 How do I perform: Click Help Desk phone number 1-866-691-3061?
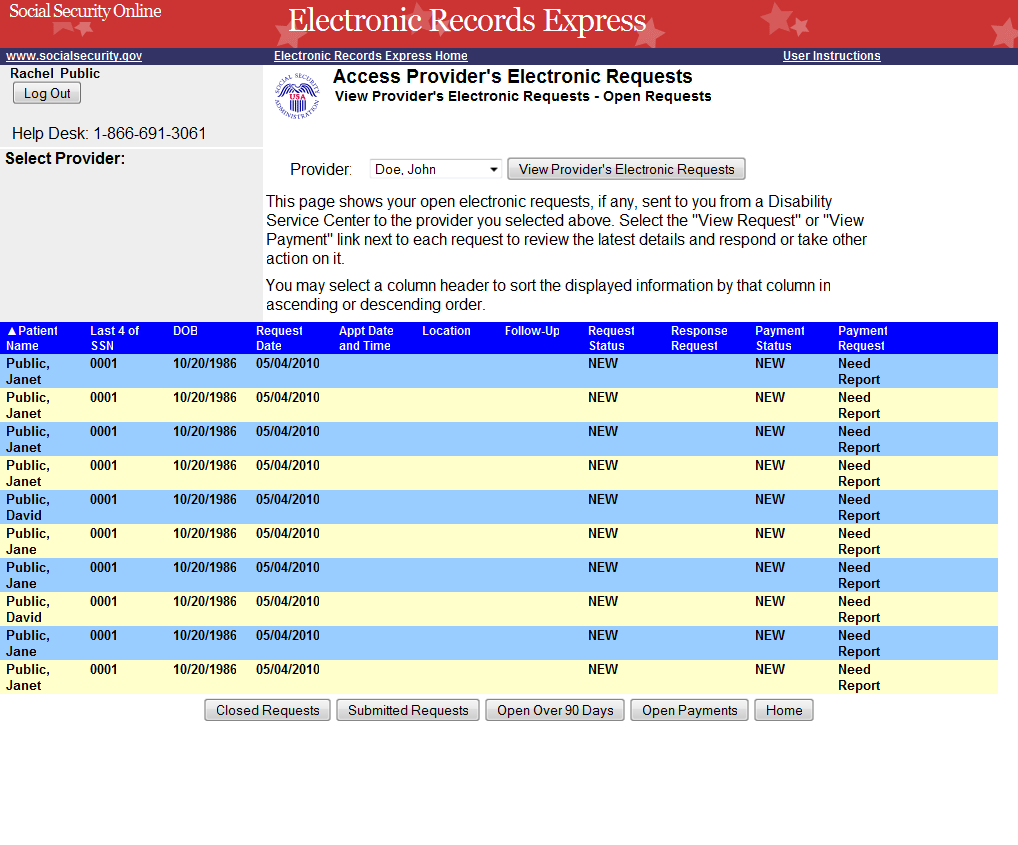150,134
